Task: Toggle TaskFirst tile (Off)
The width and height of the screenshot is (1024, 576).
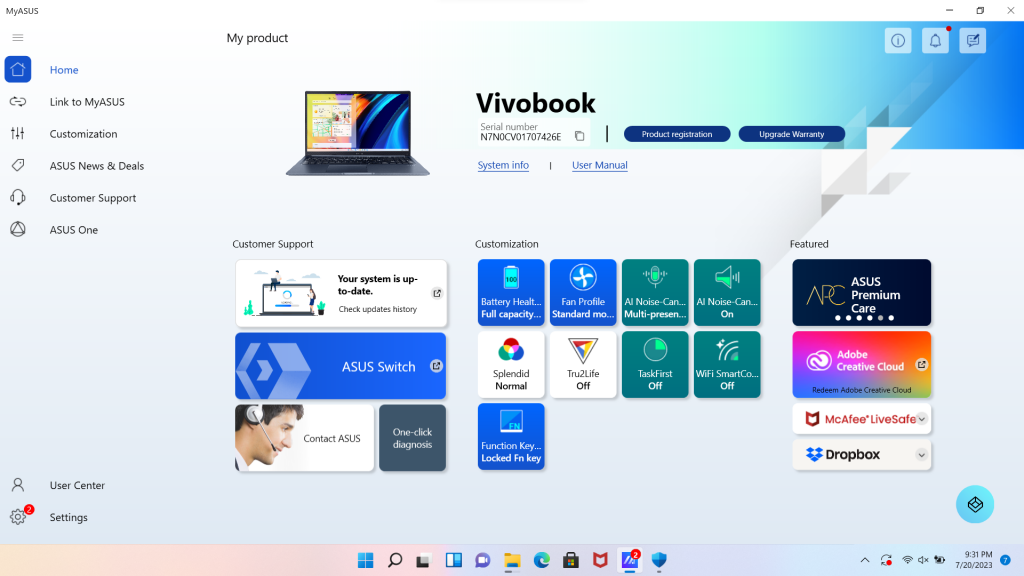Action: (655, 364)
